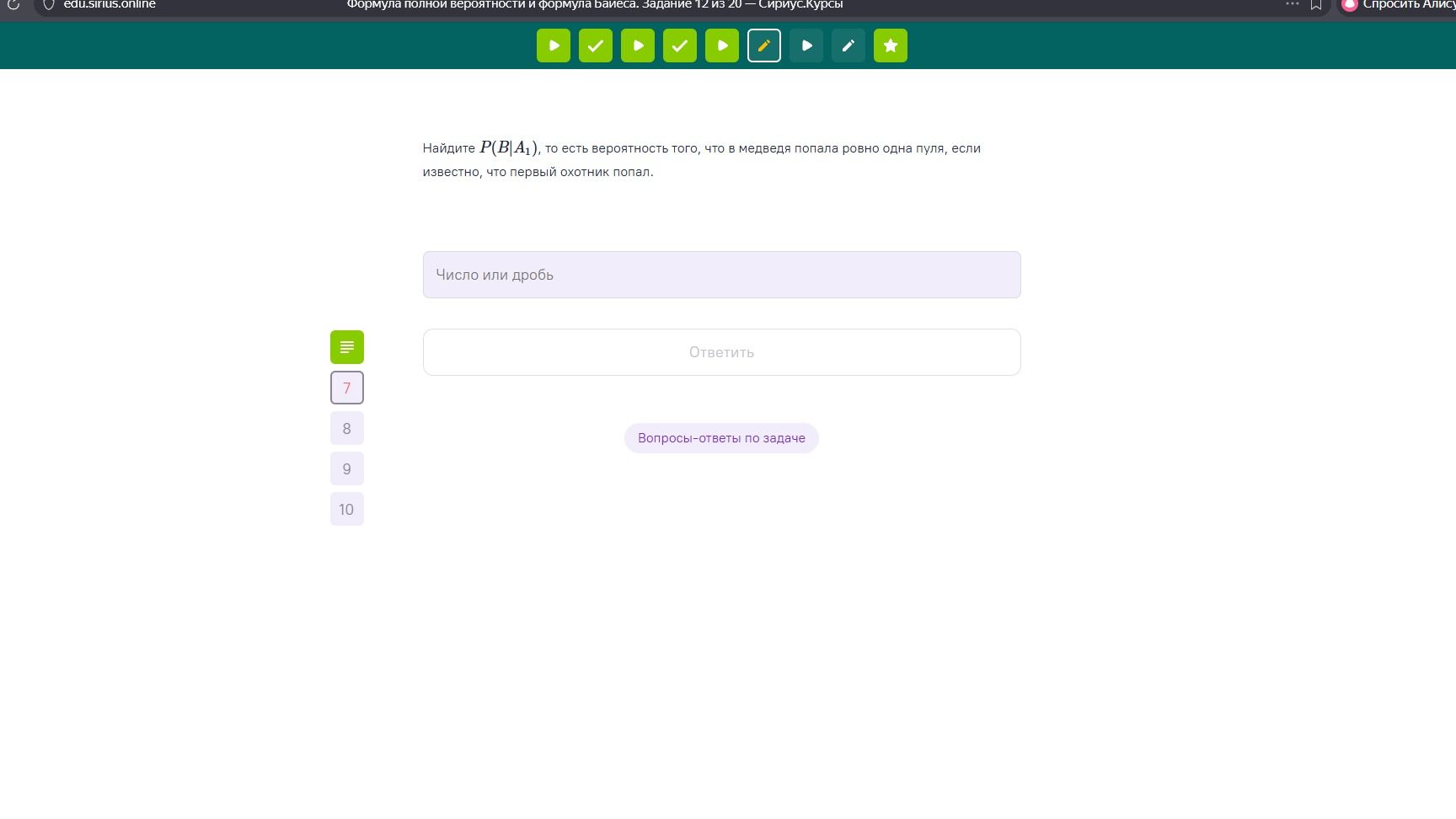This screenshot has height=819, width=1456.
Task: Open the second video play step
Action: tap(638, 45)
